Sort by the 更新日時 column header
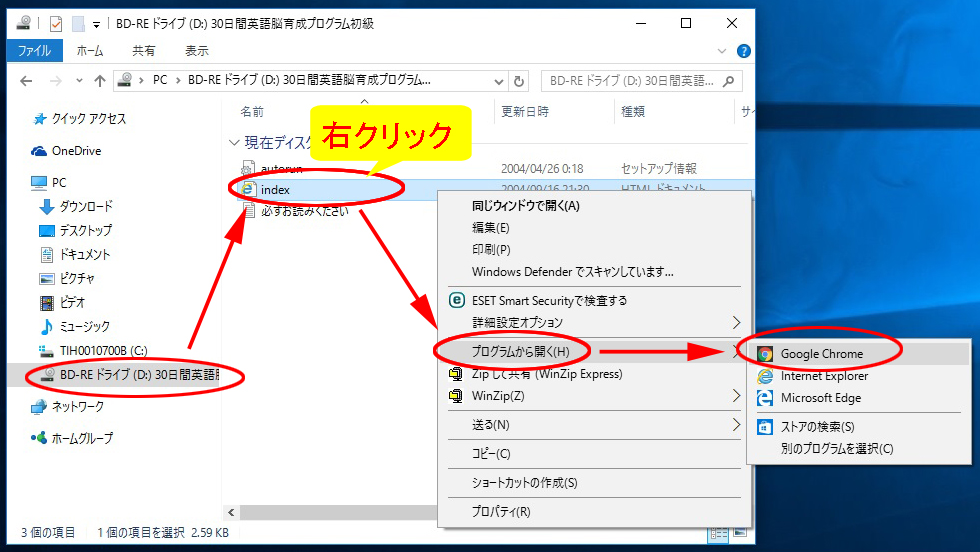Image resolution: width=980 pixels, height=552 pixels. pos(525,112)
